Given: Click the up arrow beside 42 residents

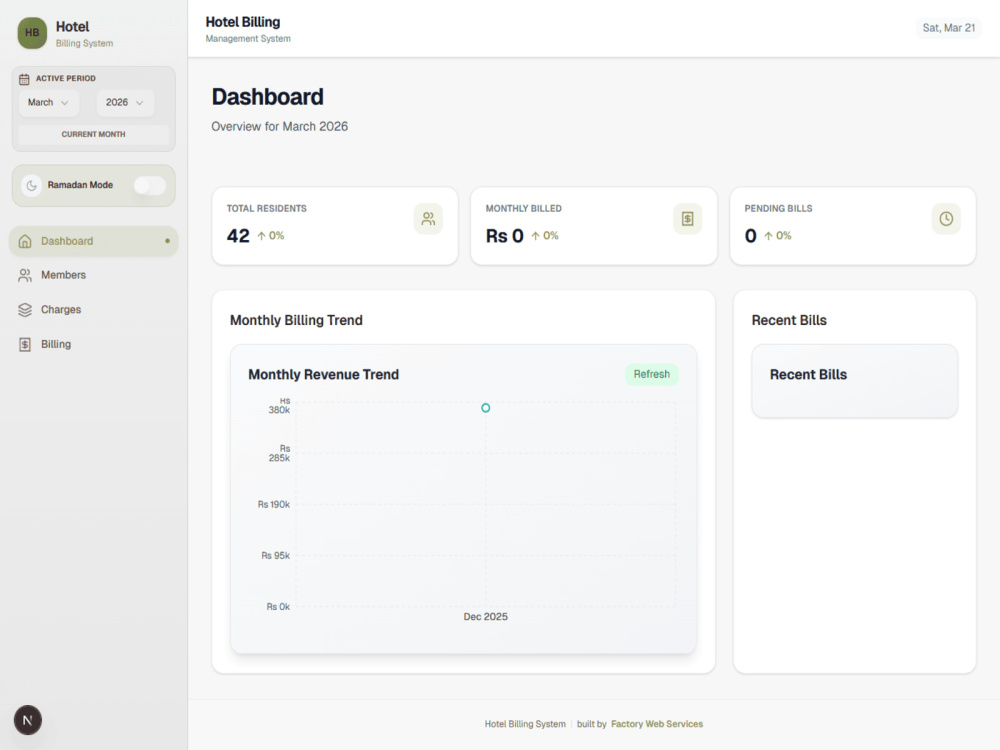Looking at the screenshot, I should 261,236.
